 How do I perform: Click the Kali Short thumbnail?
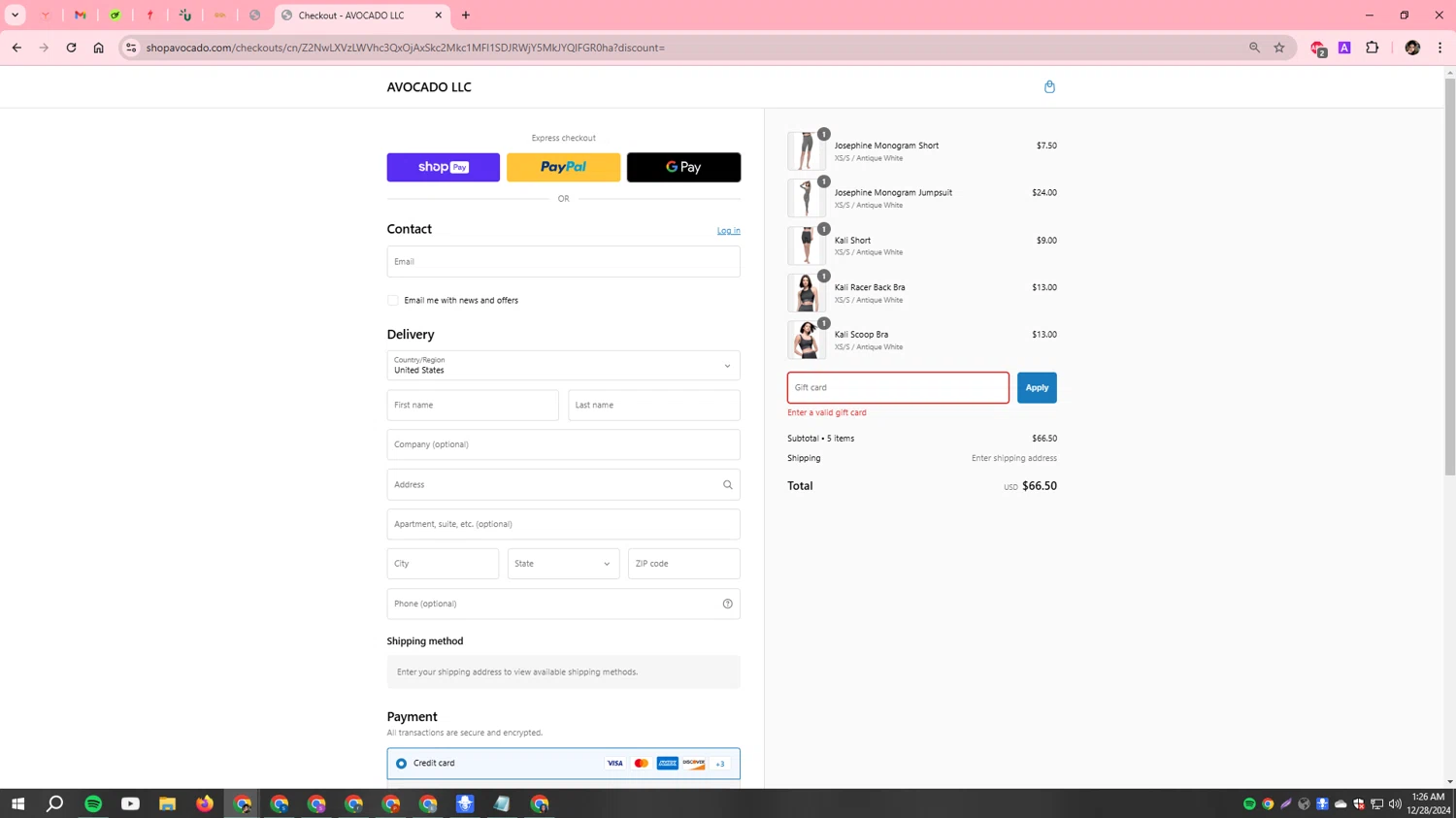coord(807,245)
